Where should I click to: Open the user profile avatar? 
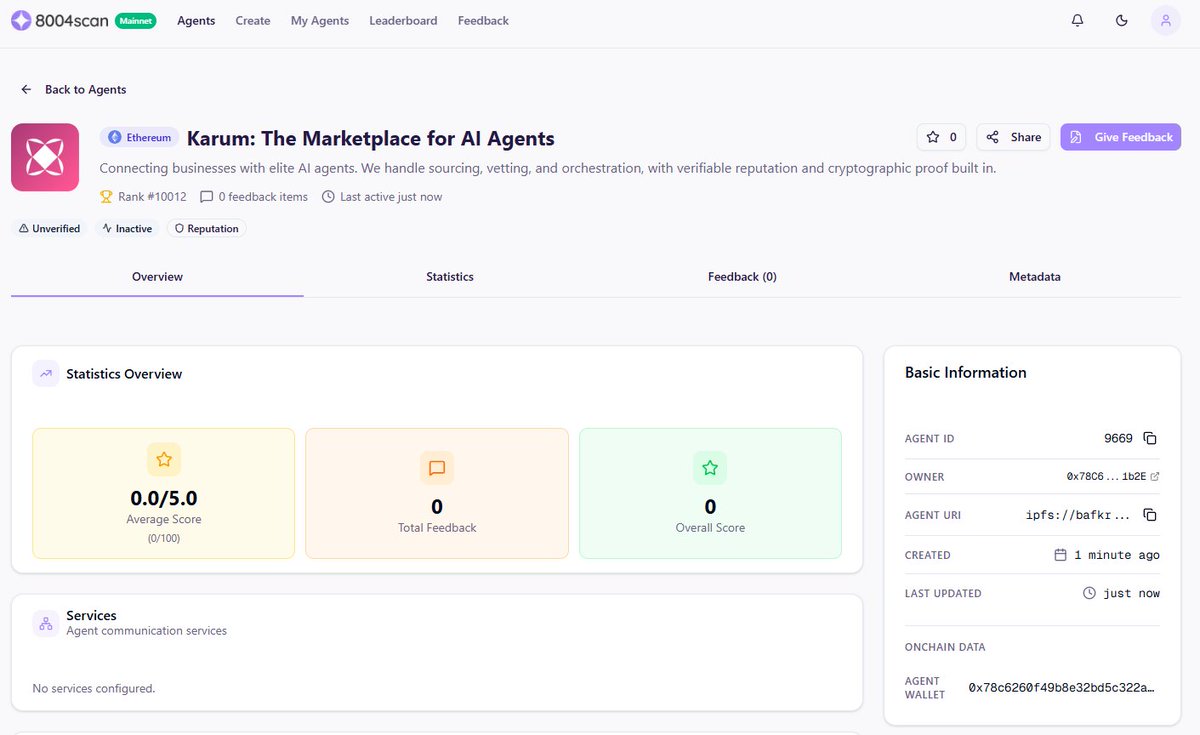coord(1165,20)
